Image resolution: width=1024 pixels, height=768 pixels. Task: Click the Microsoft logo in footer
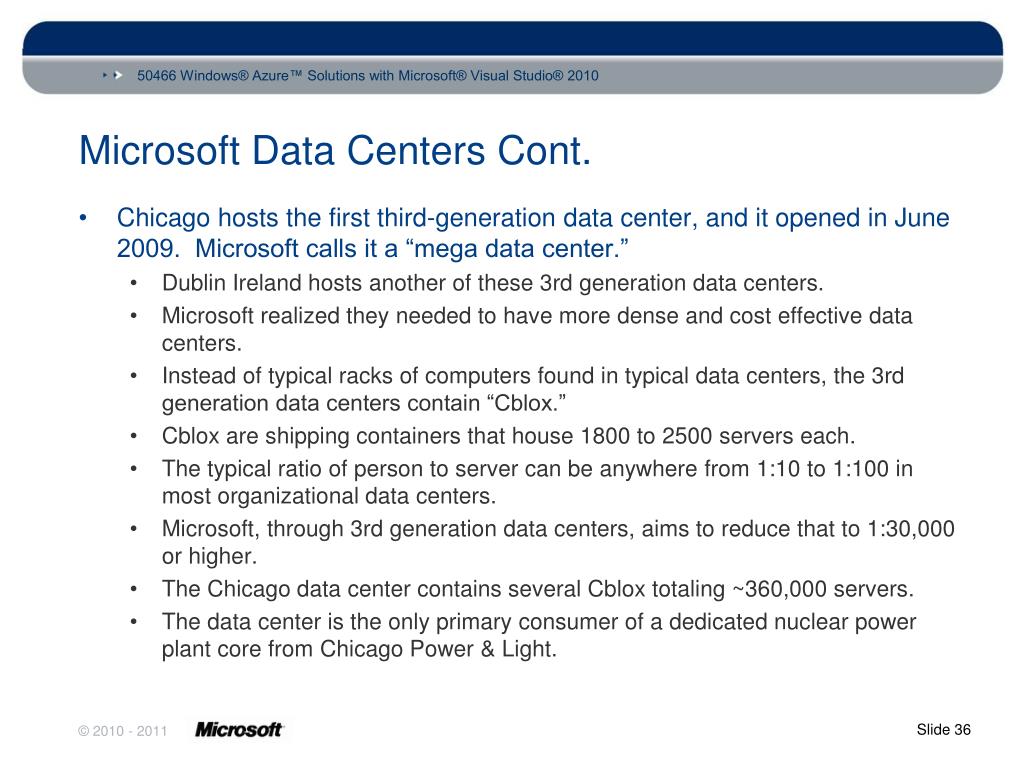pyautogui.click(x=239, y=729)
